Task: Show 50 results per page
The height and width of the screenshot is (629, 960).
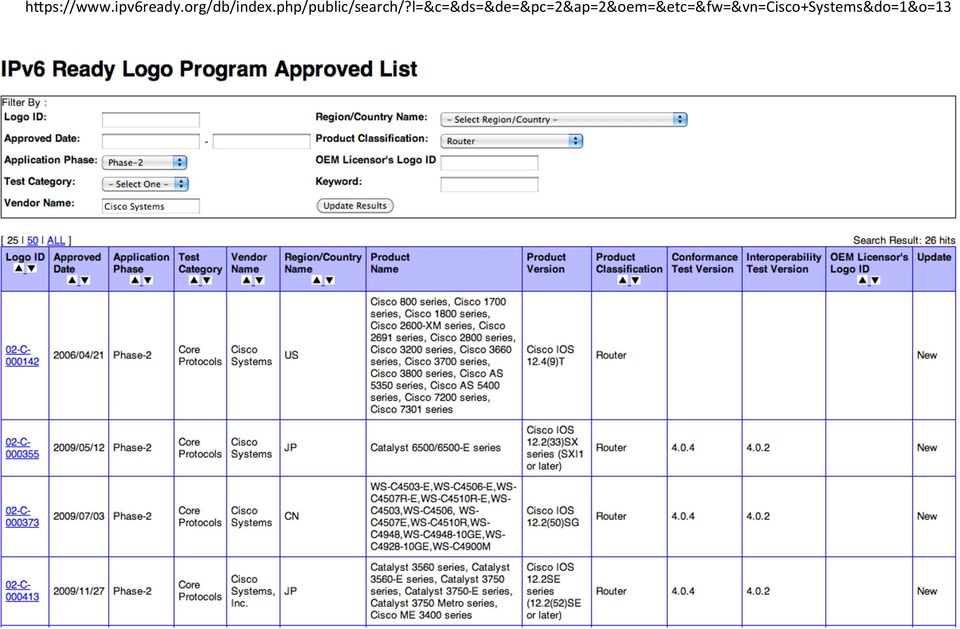Action: (x=32, y=241)
